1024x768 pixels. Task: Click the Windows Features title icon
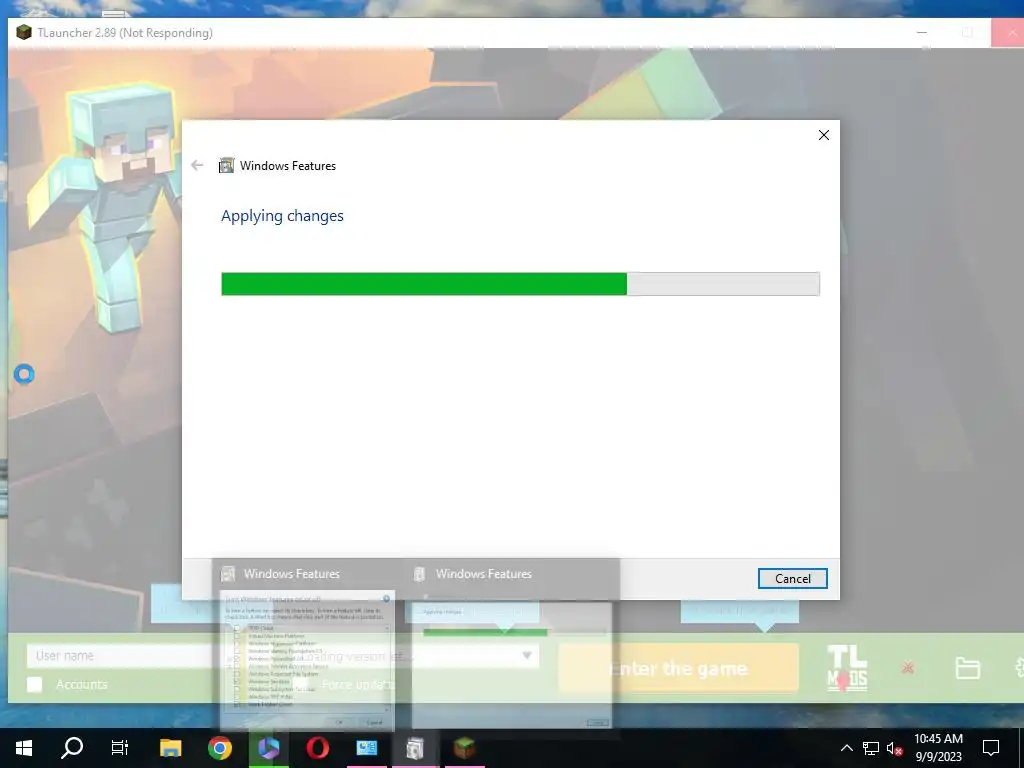point(227,165)
